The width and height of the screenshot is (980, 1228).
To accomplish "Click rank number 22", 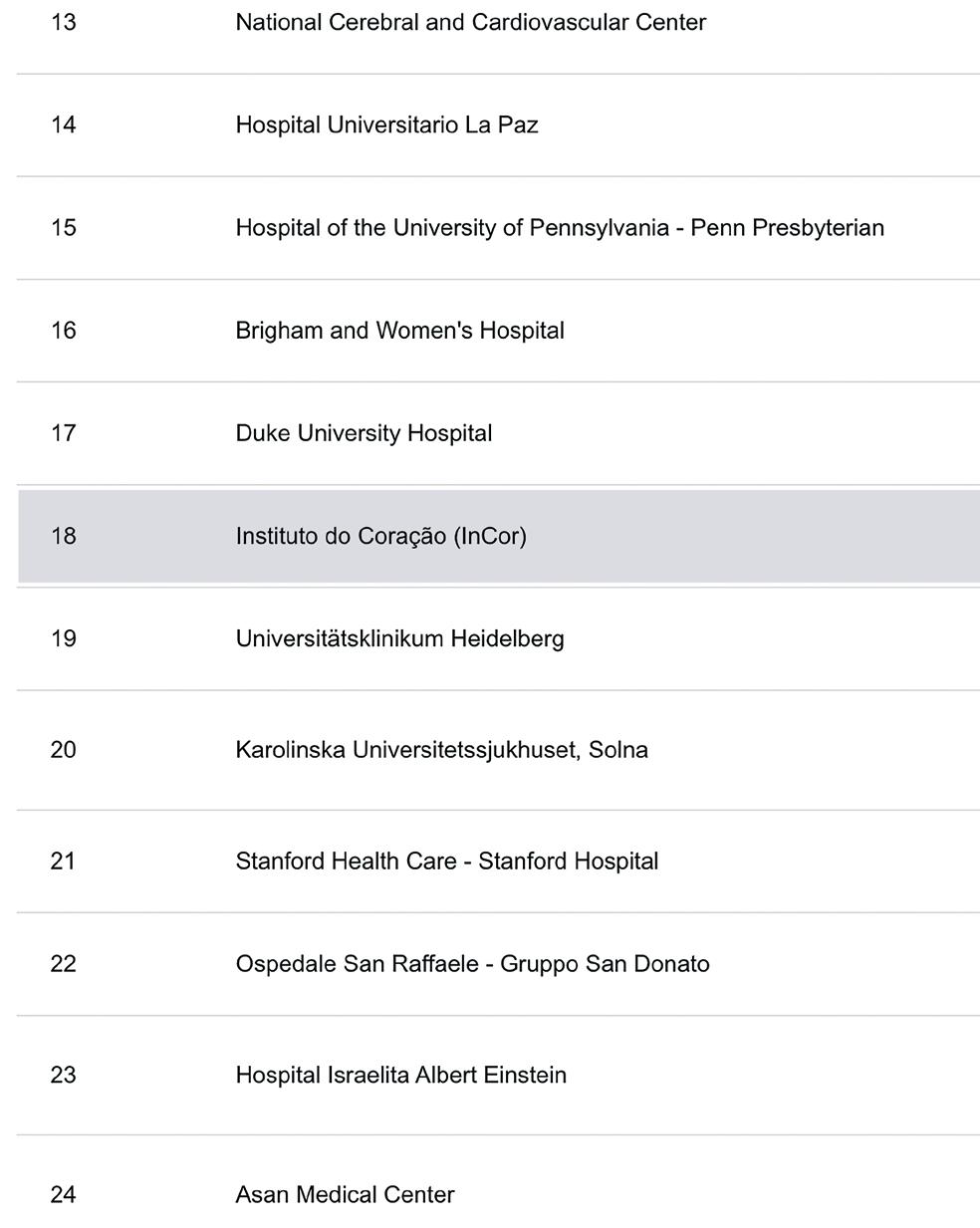I will [63, 964].
